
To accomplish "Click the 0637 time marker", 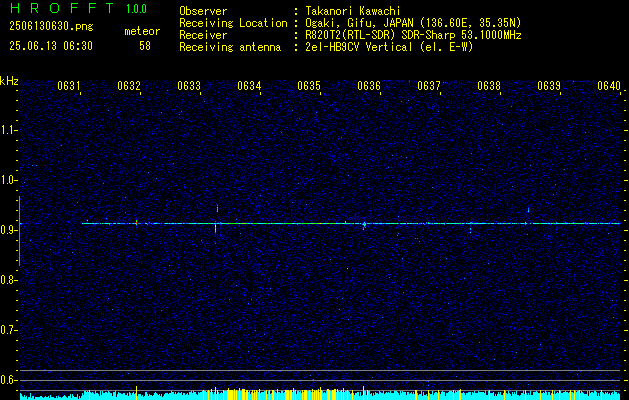I will click(x=429, y=85).
